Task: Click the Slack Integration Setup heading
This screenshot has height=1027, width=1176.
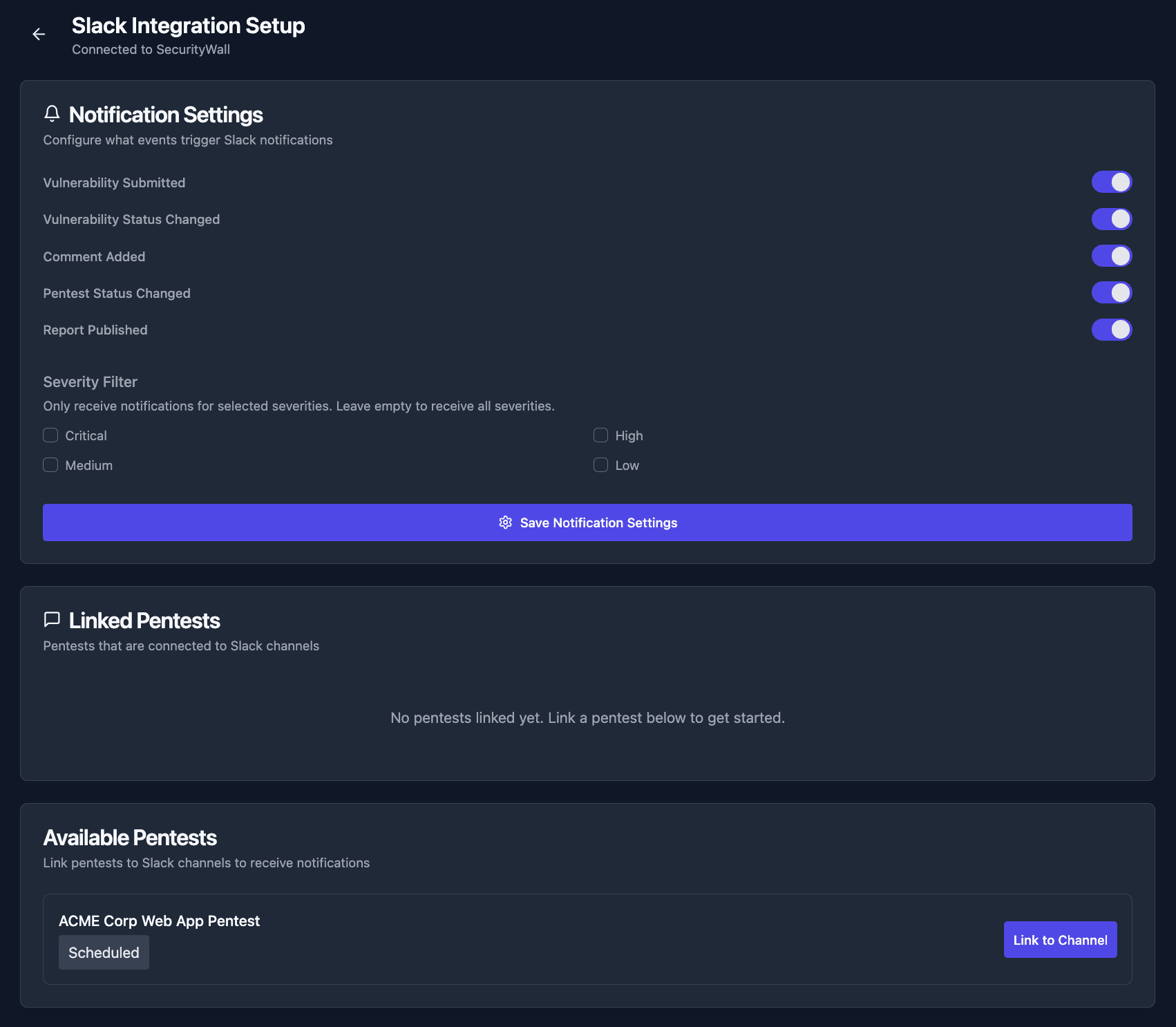Action: click(188, 26)
